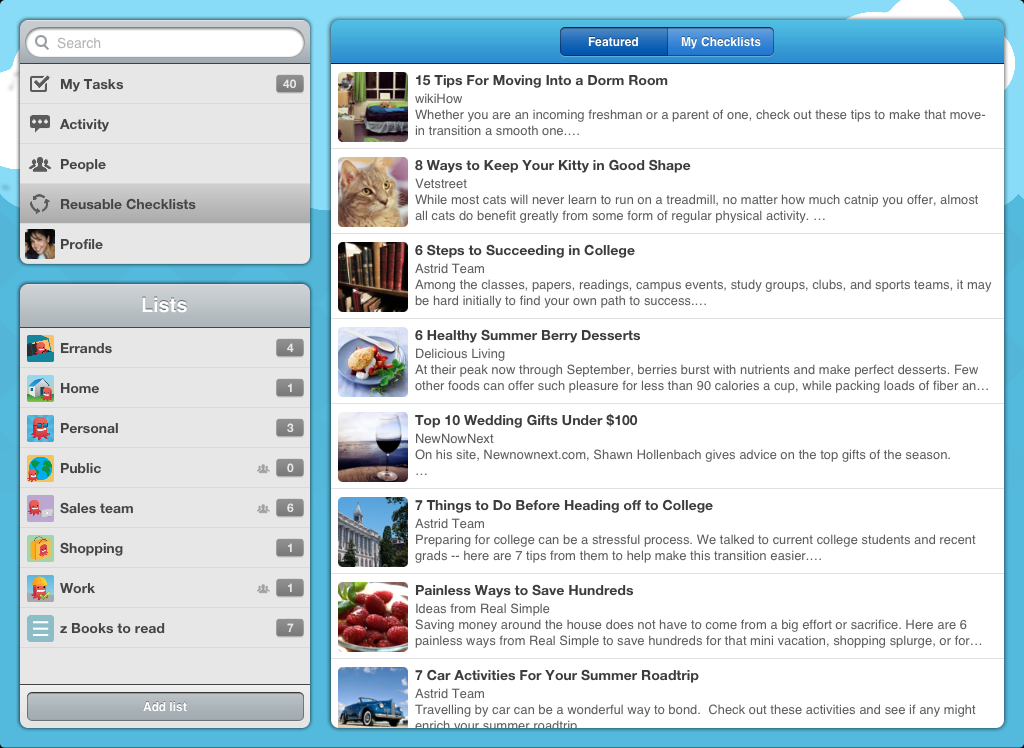Click the cat photo thumbnail
This screenshot has height=748, width=1024.
coord(373,191)
